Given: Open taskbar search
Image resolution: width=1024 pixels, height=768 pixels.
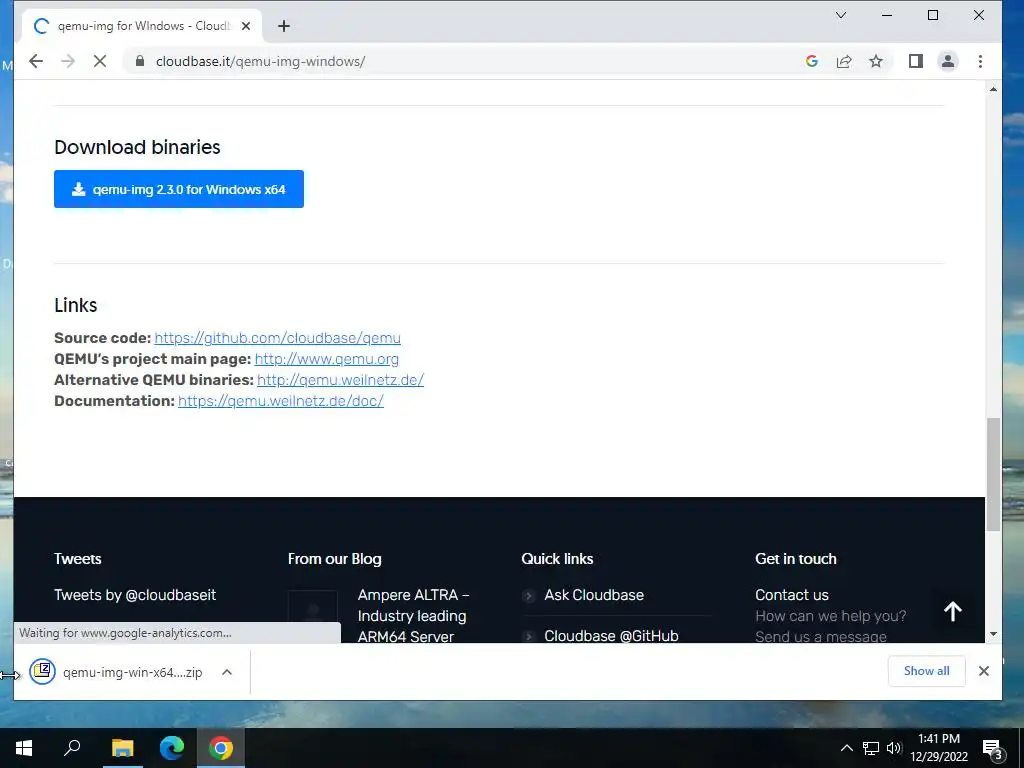Looking at the screenshot, I should point(72,748).
